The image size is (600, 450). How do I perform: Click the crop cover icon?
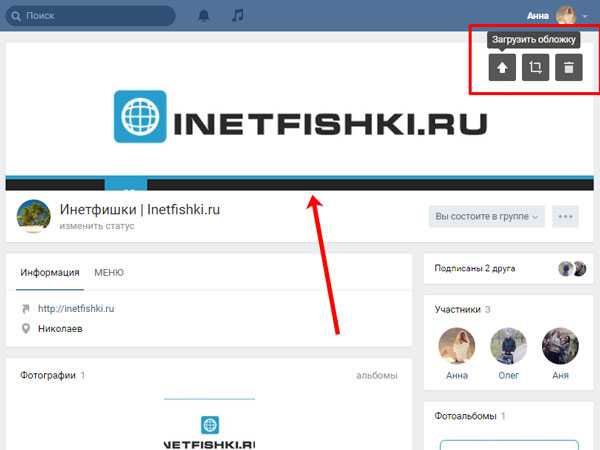tap(535, 67)
